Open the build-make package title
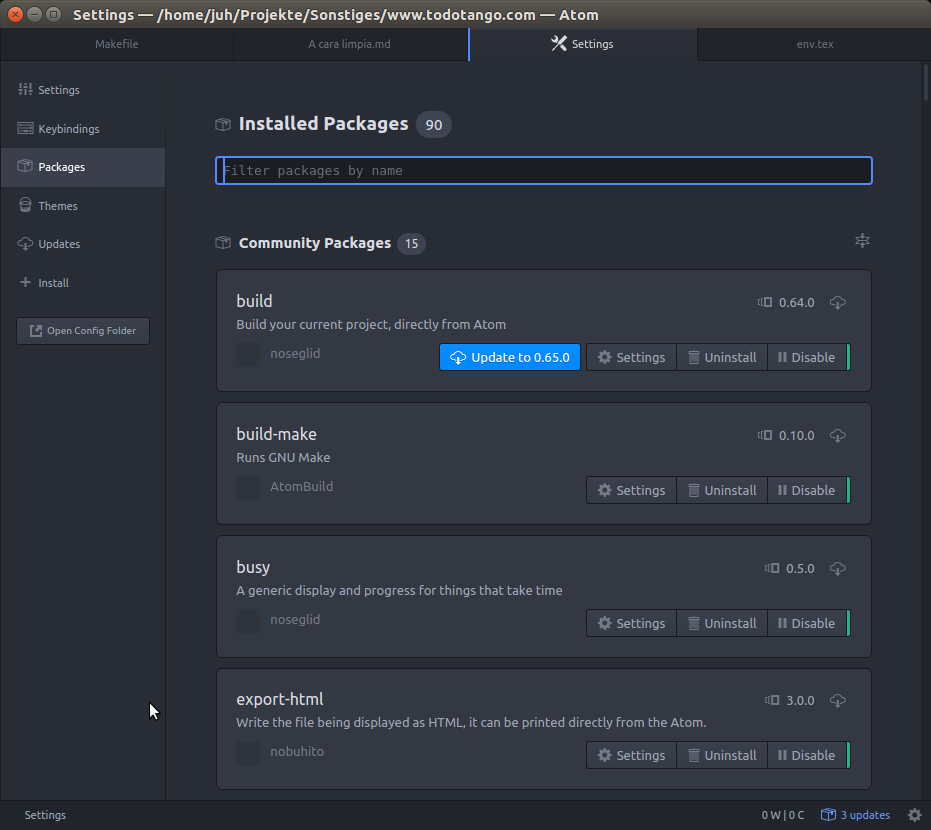Image resolution: width=931 pixels, height=830 pixels. [277, 434]
